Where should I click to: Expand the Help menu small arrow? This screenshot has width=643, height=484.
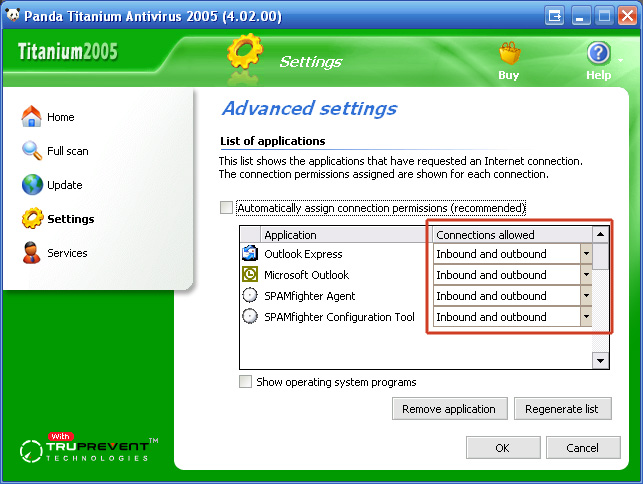[620, 60]
